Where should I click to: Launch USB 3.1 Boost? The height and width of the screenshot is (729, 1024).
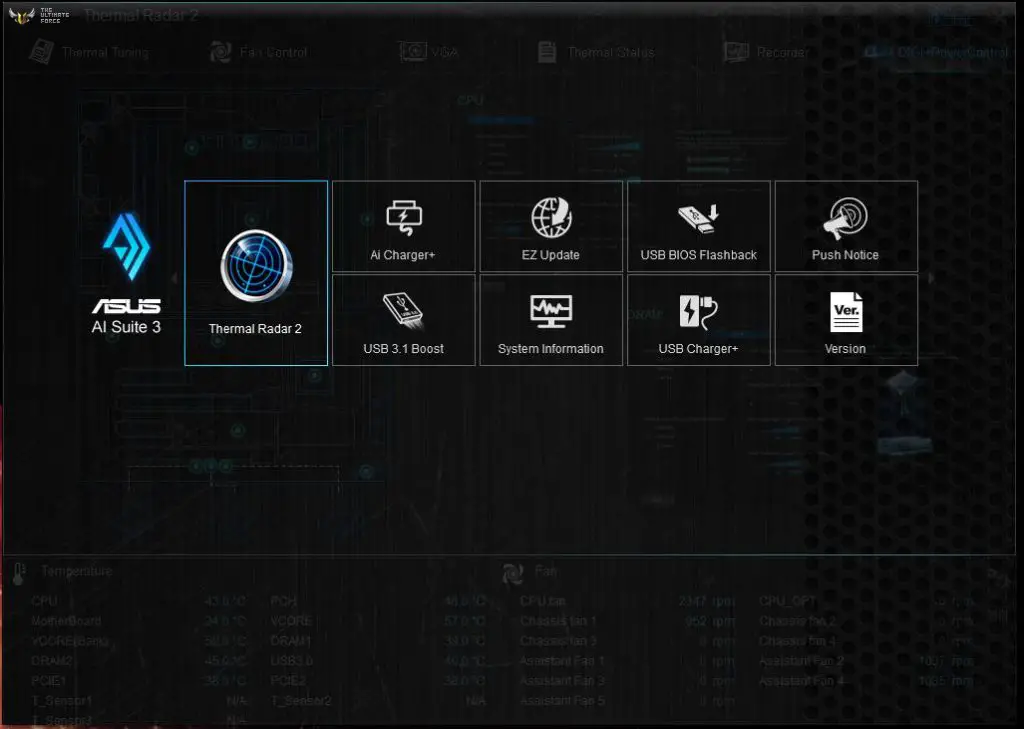tap(404, 320)
